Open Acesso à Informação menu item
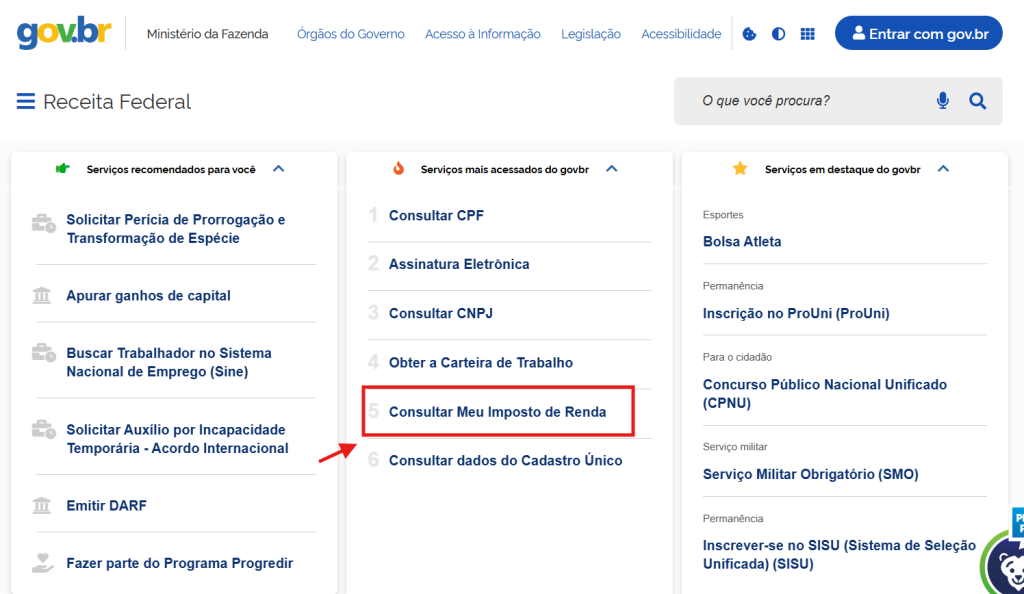Image resolution: width=1024 pixels, height=594 pixels. tap(483, 34)
